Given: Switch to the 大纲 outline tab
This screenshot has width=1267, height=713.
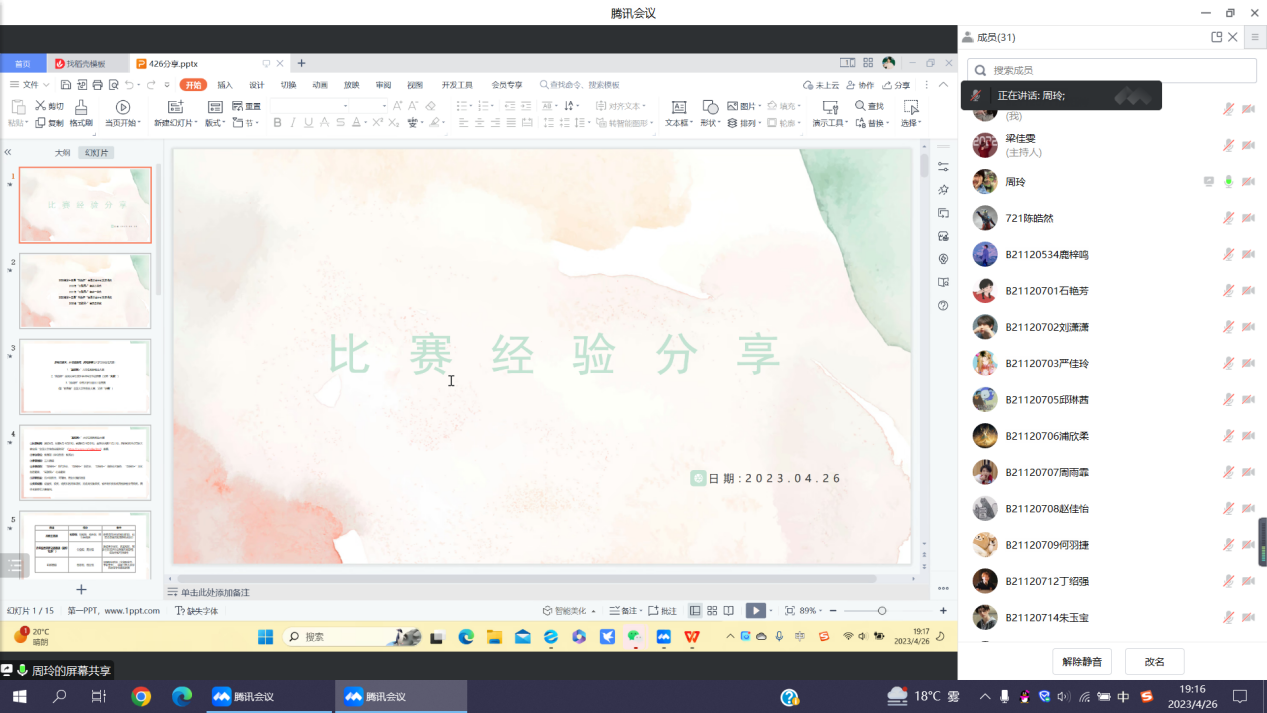Looking at the screenshot, I should coord(62,153).
